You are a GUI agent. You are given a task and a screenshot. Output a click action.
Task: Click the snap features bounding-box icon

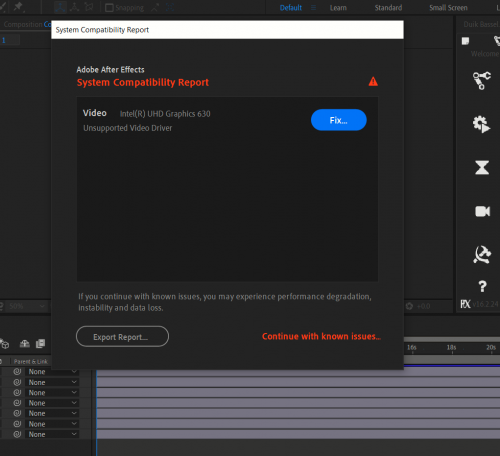pyautogui.click(x=170, y=8)
